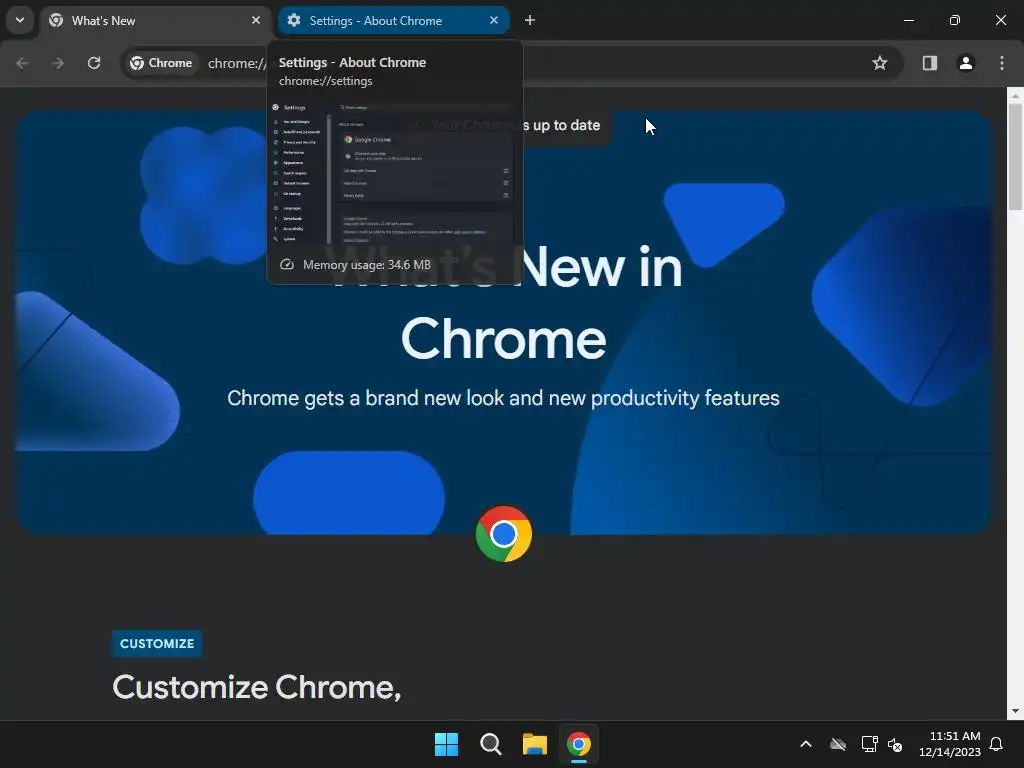
Task: Click the Chrome site info chip
Action: [x=161, y=63]
